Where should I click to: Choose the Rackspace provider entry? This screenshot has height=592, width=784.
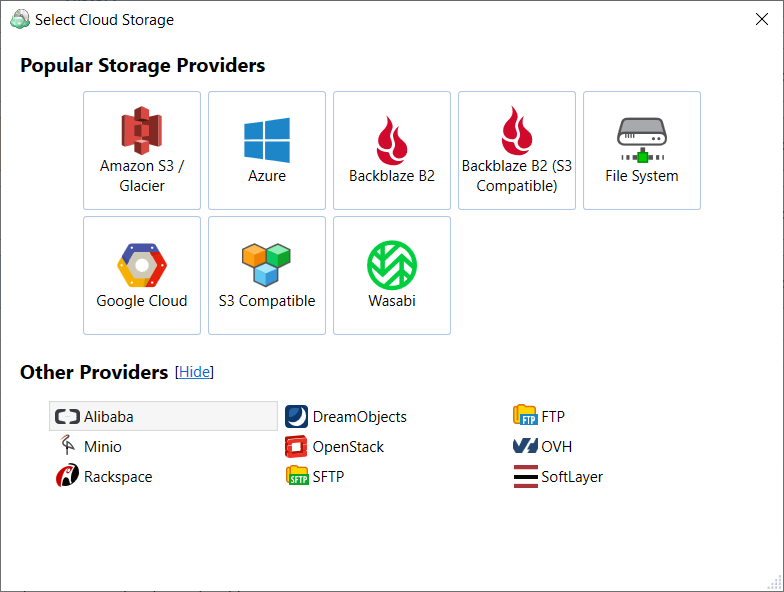117,477
